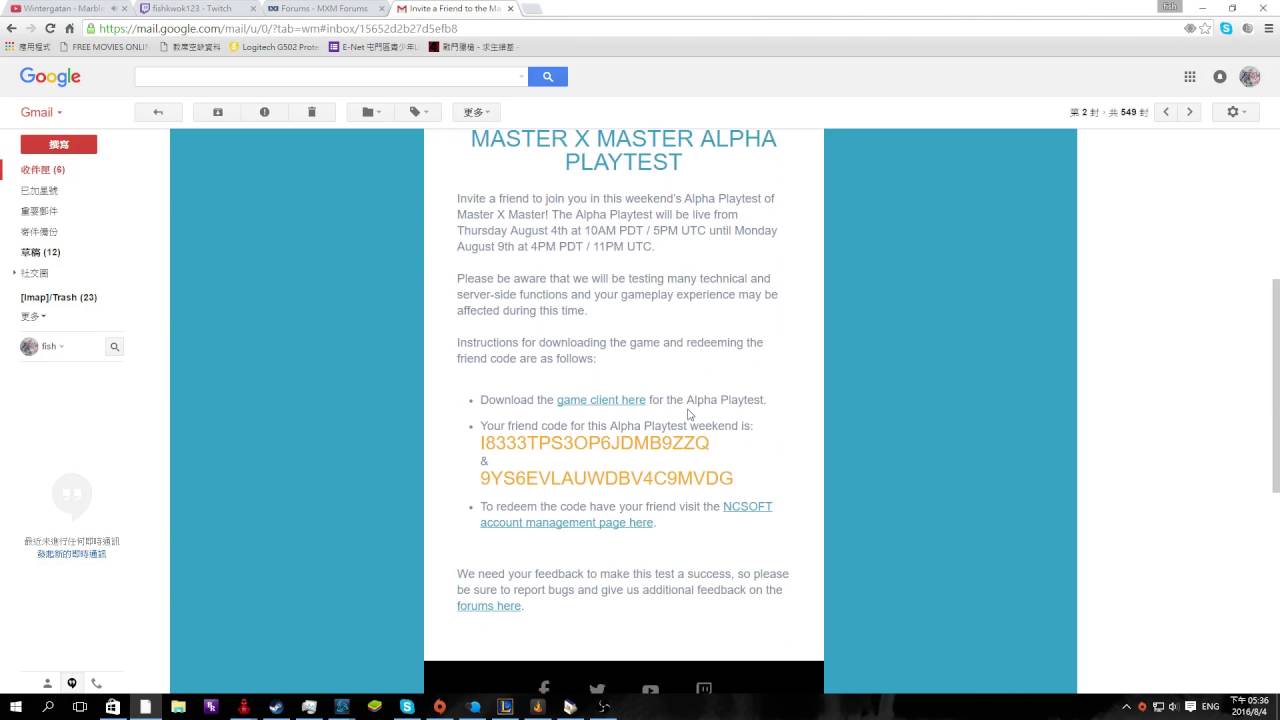Open the account profile avatar

click(x=1250, y=77)
